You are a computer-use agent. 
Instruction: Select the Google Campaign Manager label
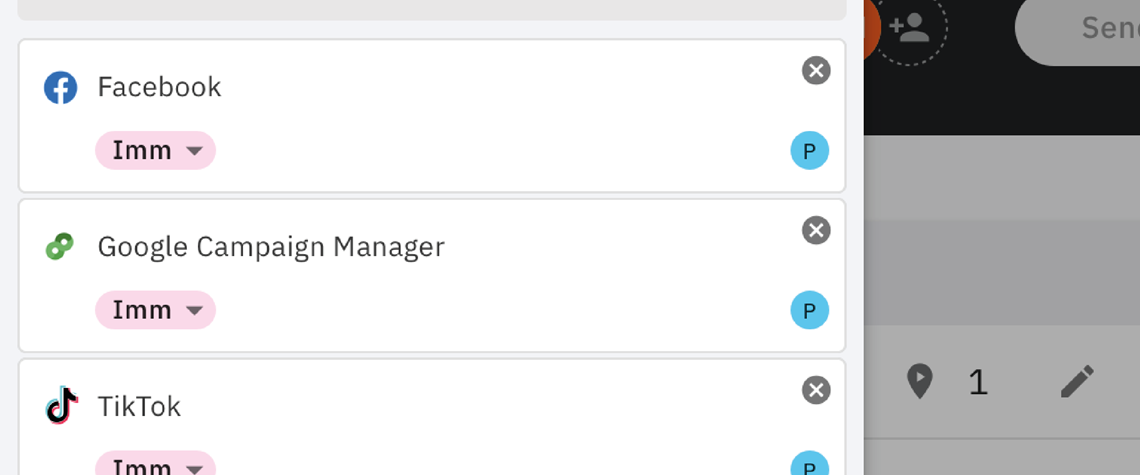[x=270, y=247]
